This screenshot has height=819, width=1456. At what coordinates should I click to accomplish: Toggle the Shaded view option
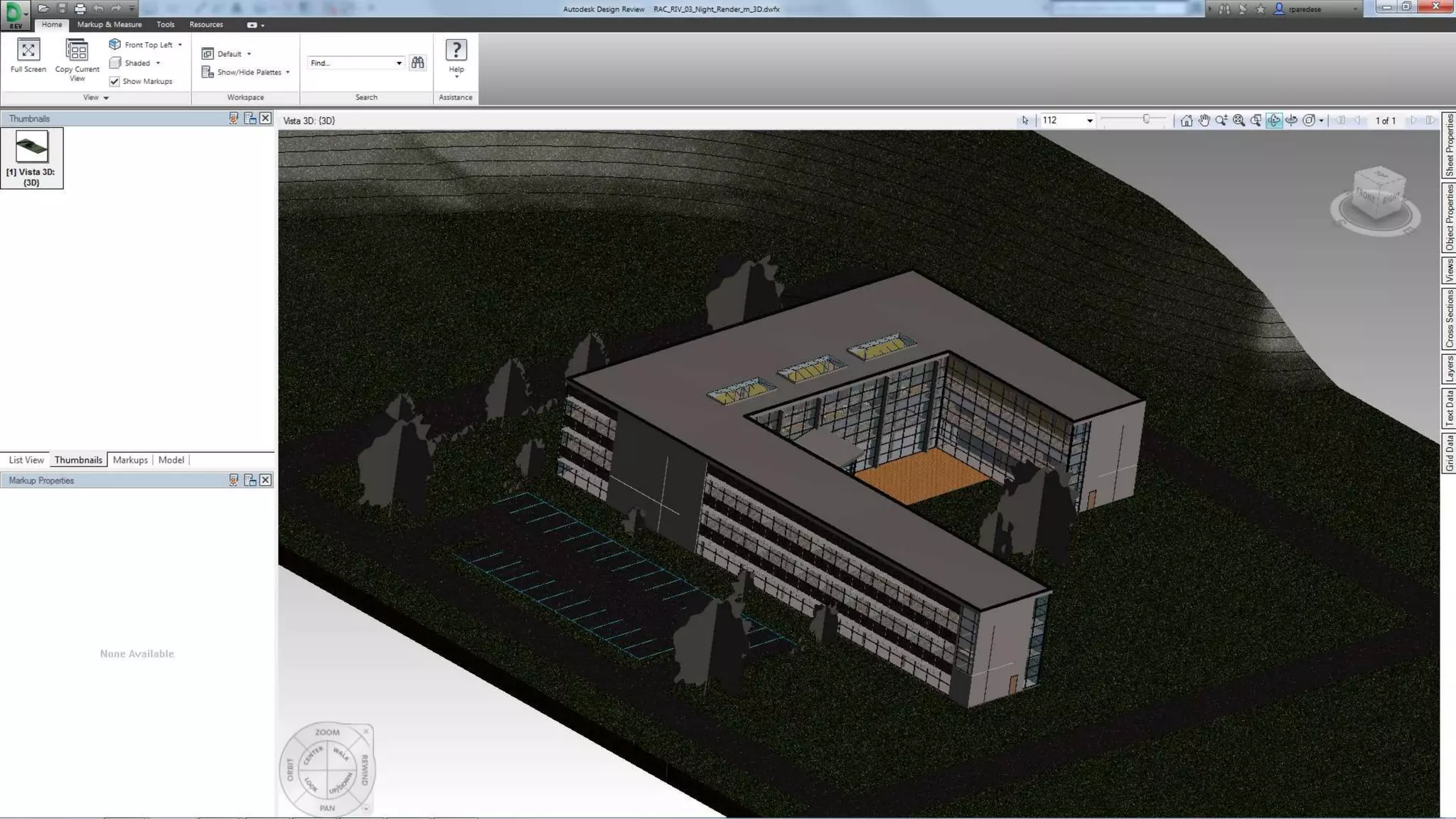pyautogui.click(x=136, y=63)
